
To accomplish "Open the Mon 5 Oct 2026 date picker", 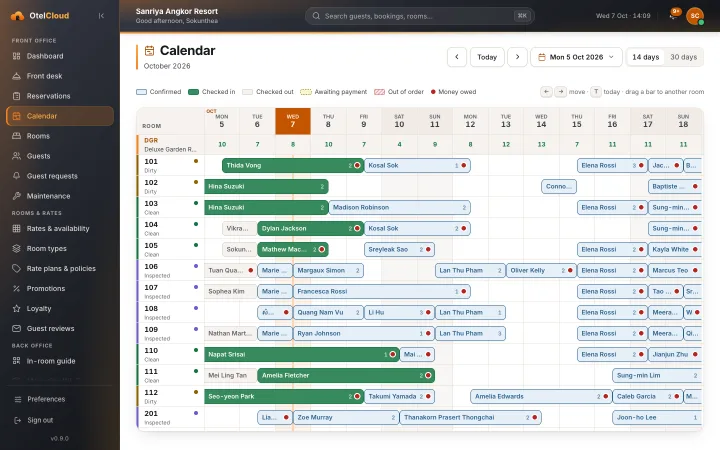I will [x=576, y=57].
